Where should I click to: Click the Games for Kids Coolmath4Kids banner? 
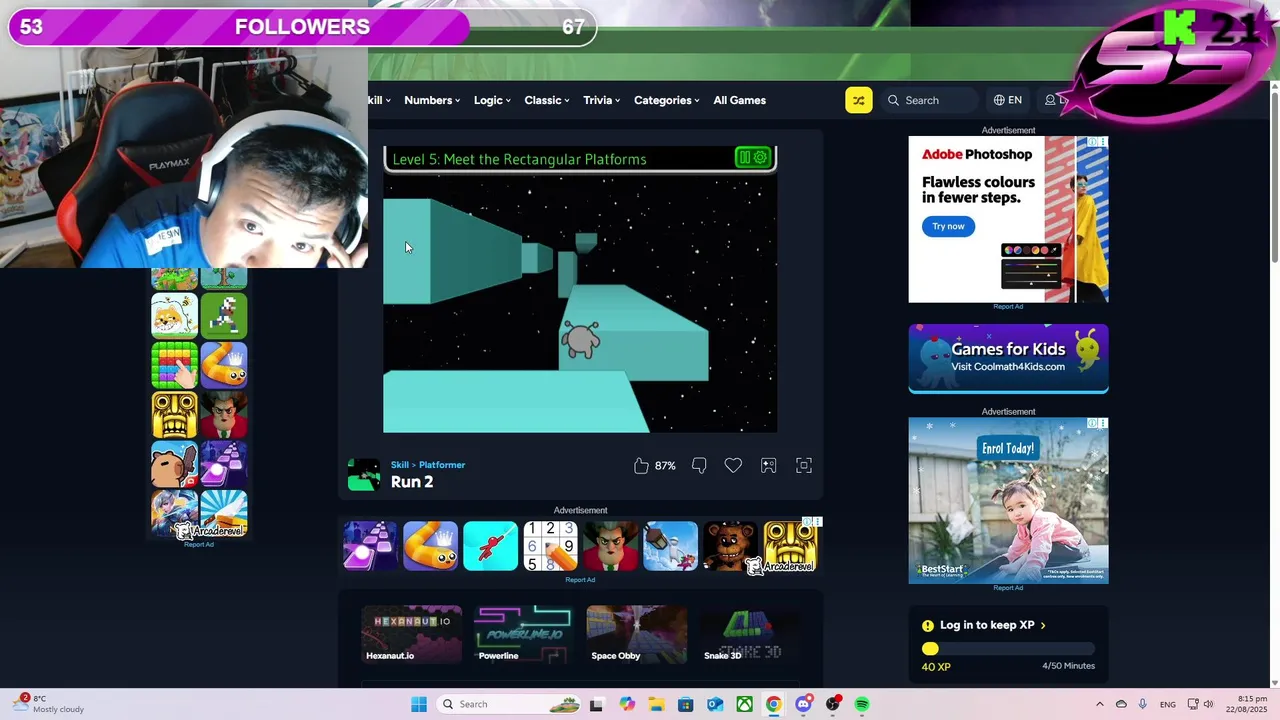(x=1008, y=358)
